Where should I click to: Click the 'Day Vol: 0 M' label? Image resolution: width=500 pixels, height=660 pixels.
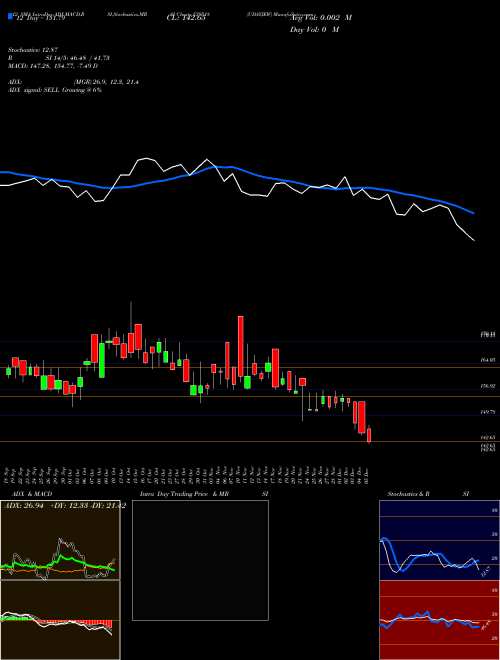pos(314,29)
